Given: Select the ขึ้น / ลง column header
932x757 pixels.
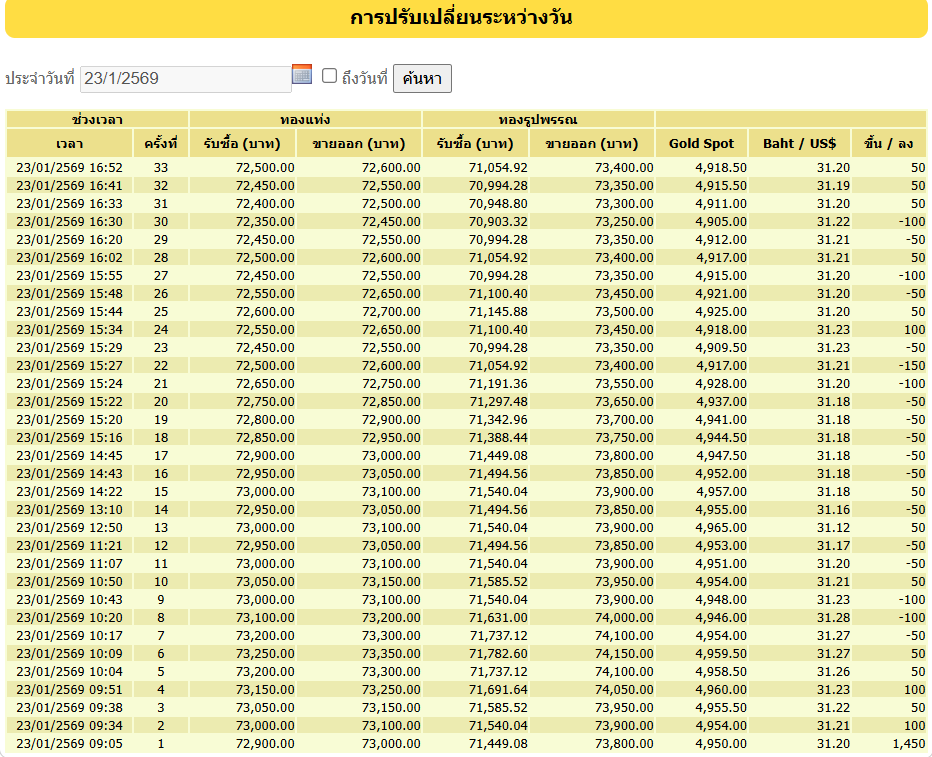Looking at the screenshot, I should 889,143.
